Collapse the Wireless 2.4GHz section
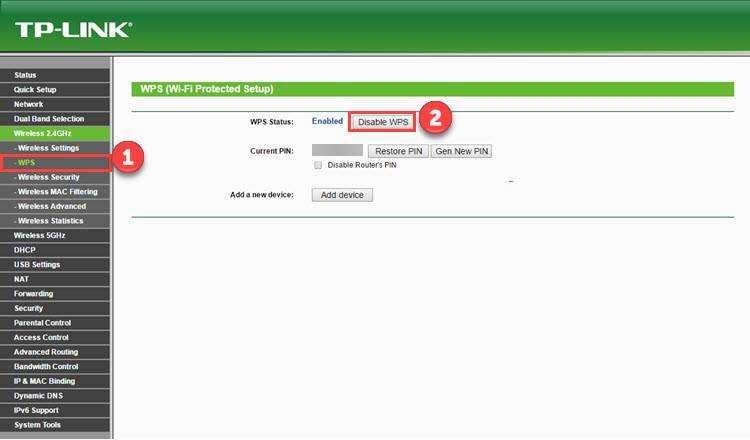The width and height of the screenshot is (750, 440). [55, 133]
